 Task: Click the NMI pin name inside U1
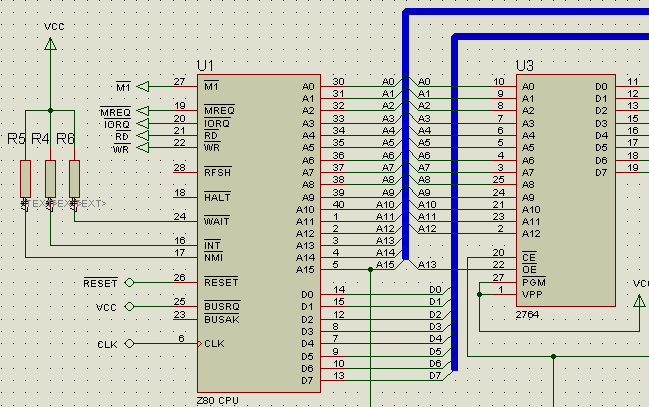pyautogui.click(x=213, y=258)
